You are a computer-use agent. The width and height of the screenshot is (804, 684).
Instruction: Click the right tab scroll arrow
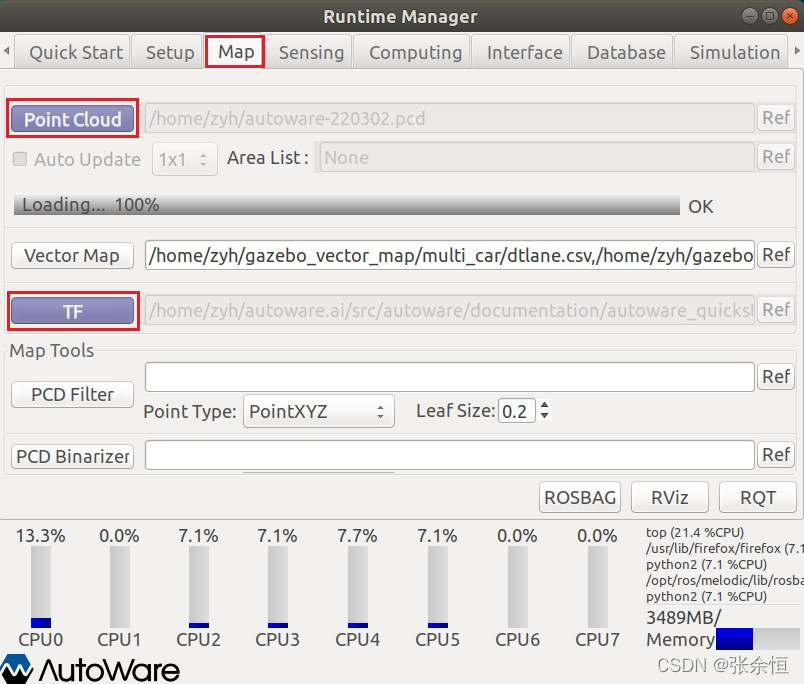coord(797,51)
